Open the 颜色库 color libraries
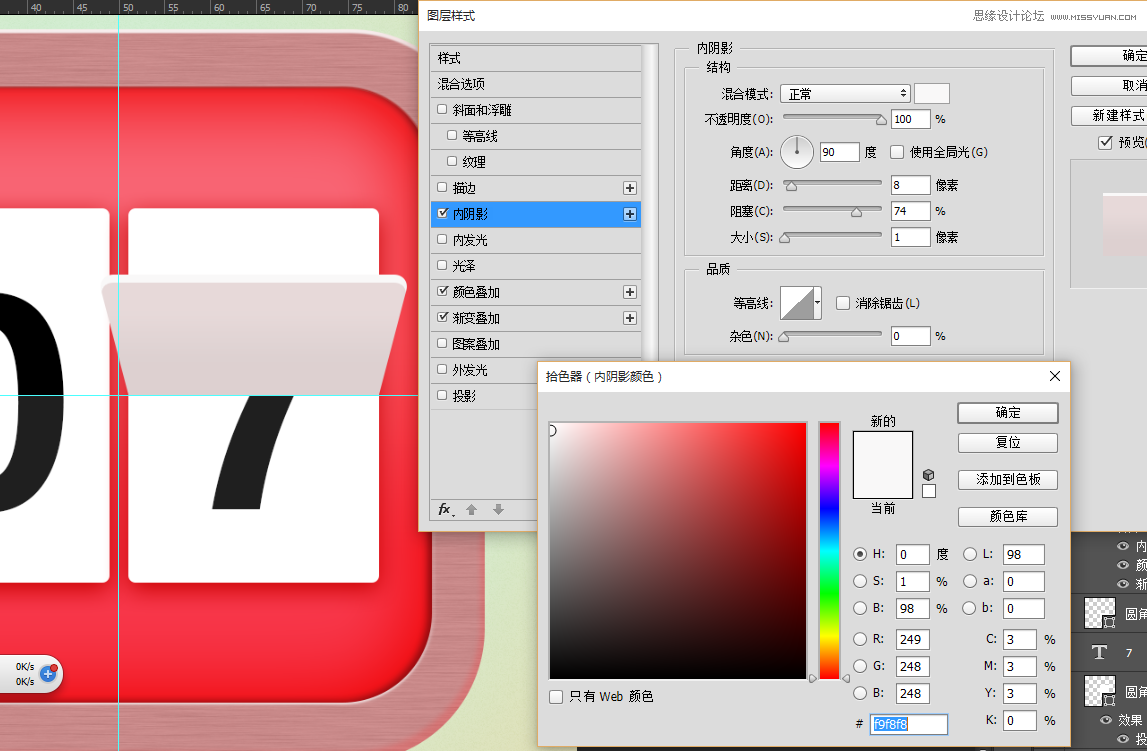1147x751 pixels. pos(1007,517)
